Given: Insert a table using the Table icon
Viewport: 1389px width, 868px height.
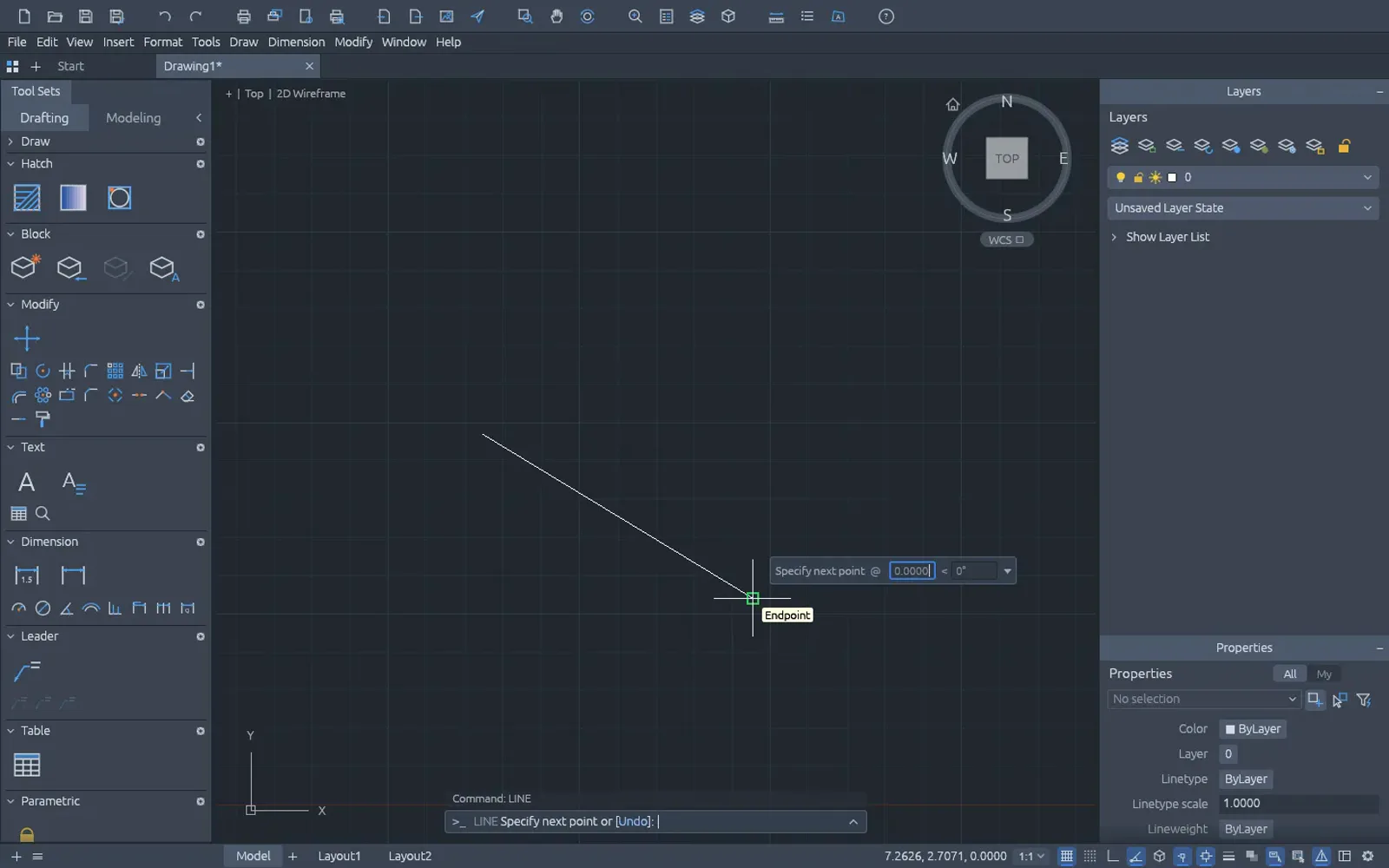Looking at the screenshot, I should pyautogui.click(x=27, y=765).
